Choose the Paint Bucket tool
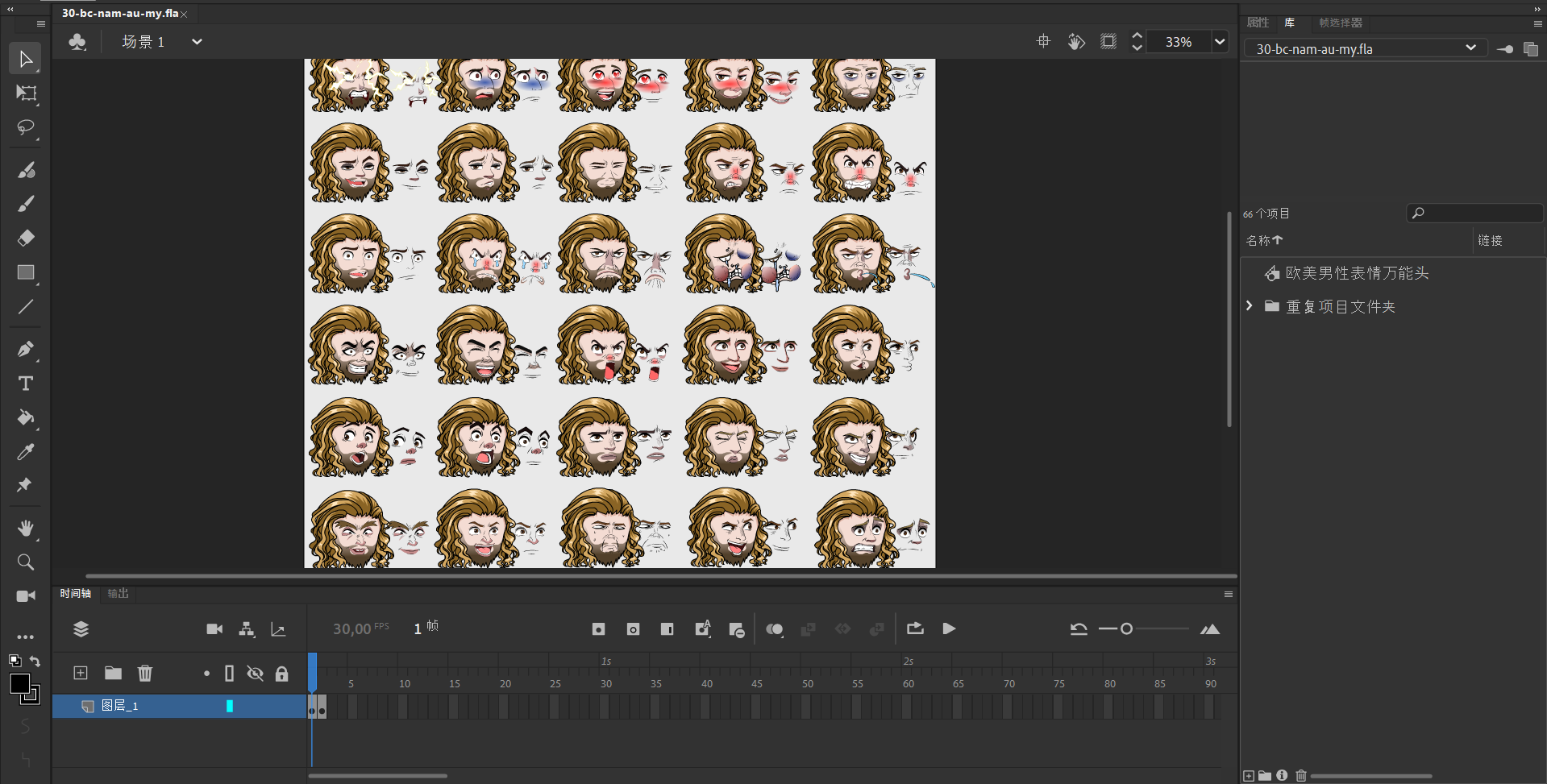 tap(26, 417)
